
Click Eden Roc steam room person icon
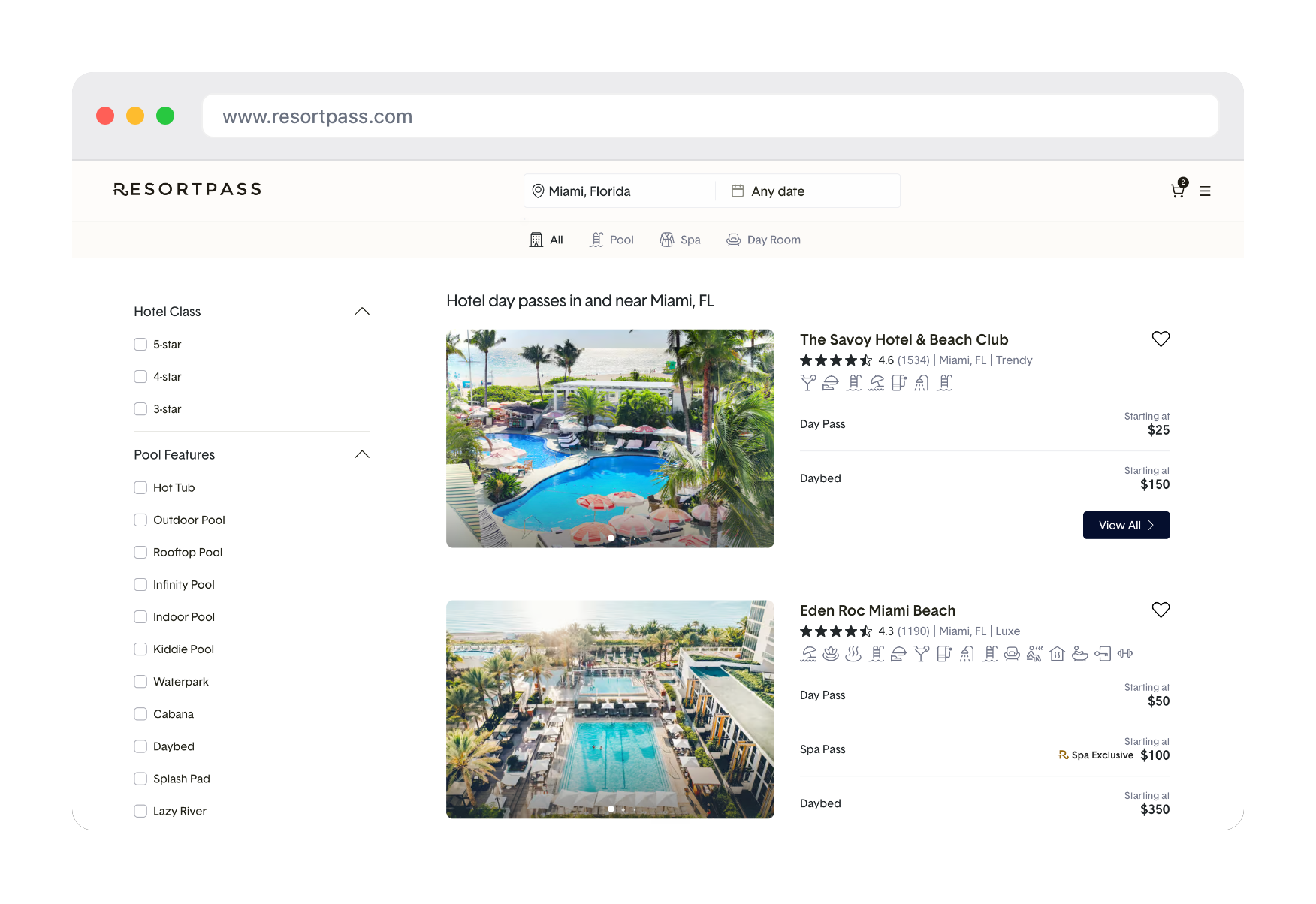pyautogui.click(x=1035, y=654)
